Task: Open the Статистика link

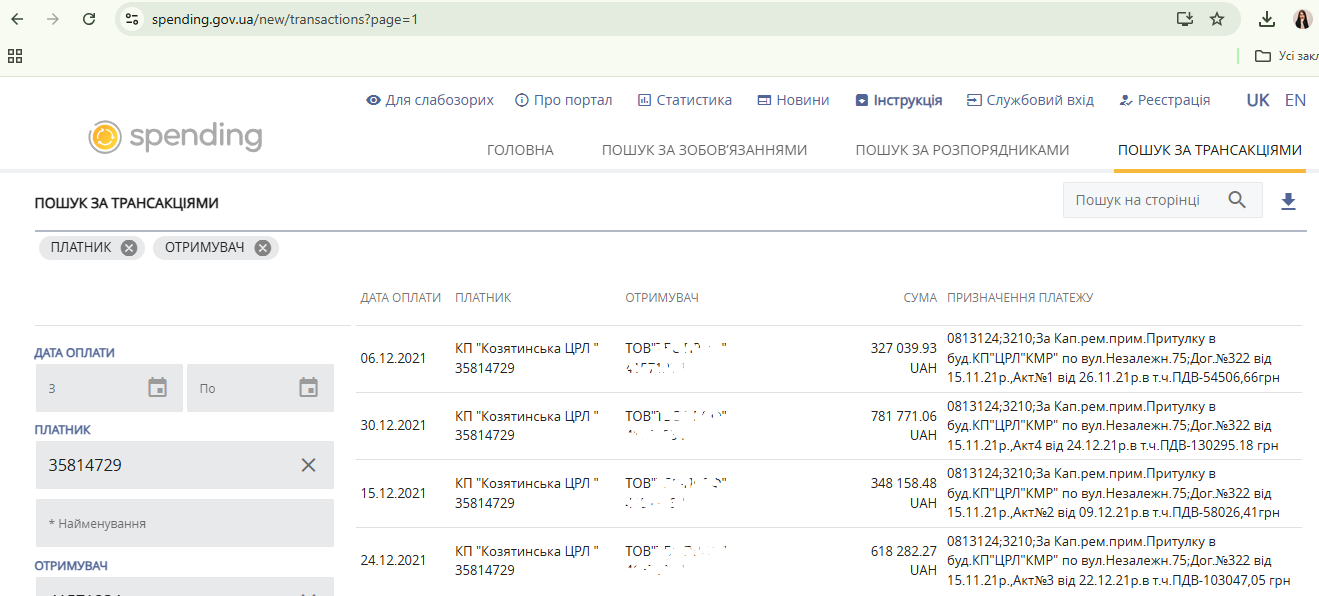Action: pyautogui.click(x=685, y=100)
